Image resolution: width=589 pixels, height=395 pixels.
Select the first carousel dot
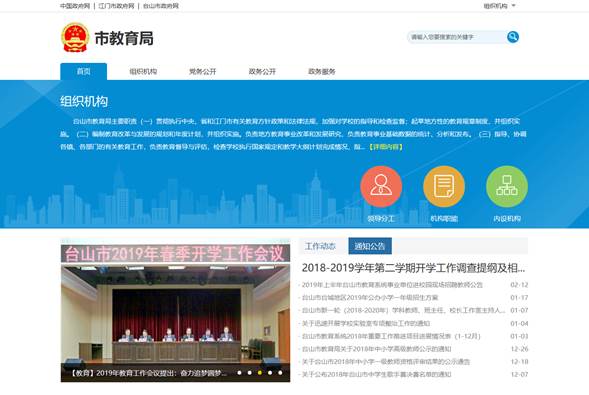pos(239,372)
